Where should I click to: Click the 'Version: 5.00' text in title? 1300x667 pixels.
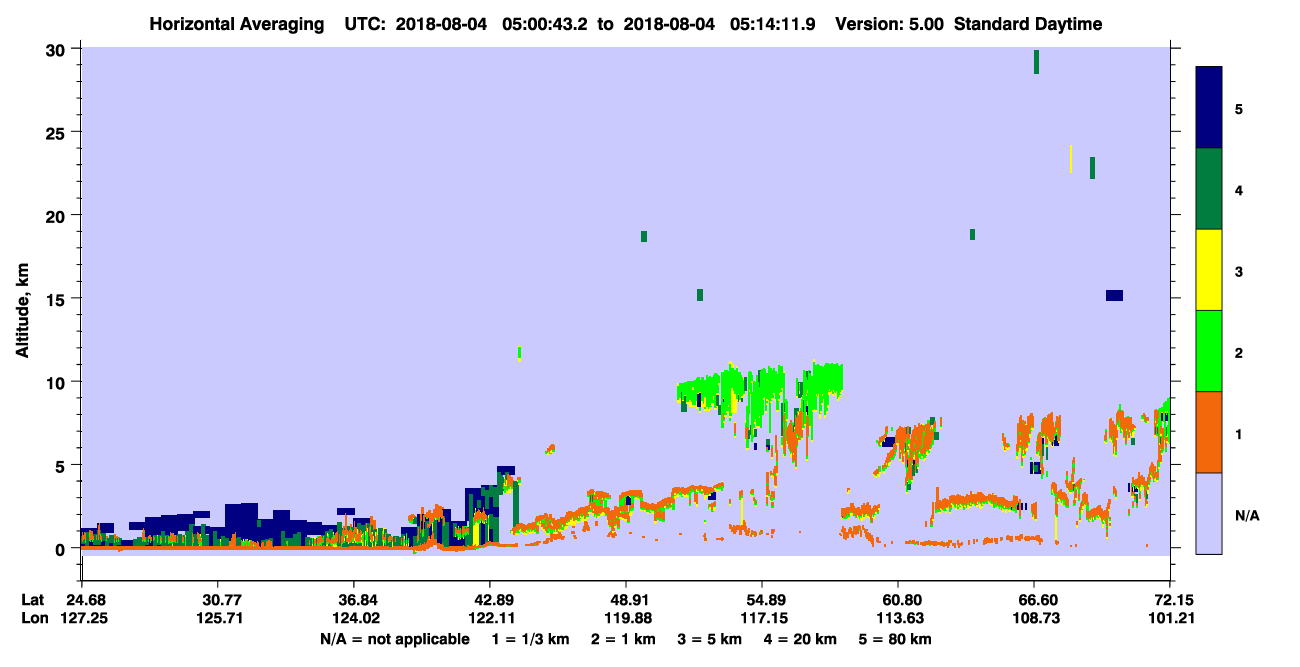click(889, 24)
